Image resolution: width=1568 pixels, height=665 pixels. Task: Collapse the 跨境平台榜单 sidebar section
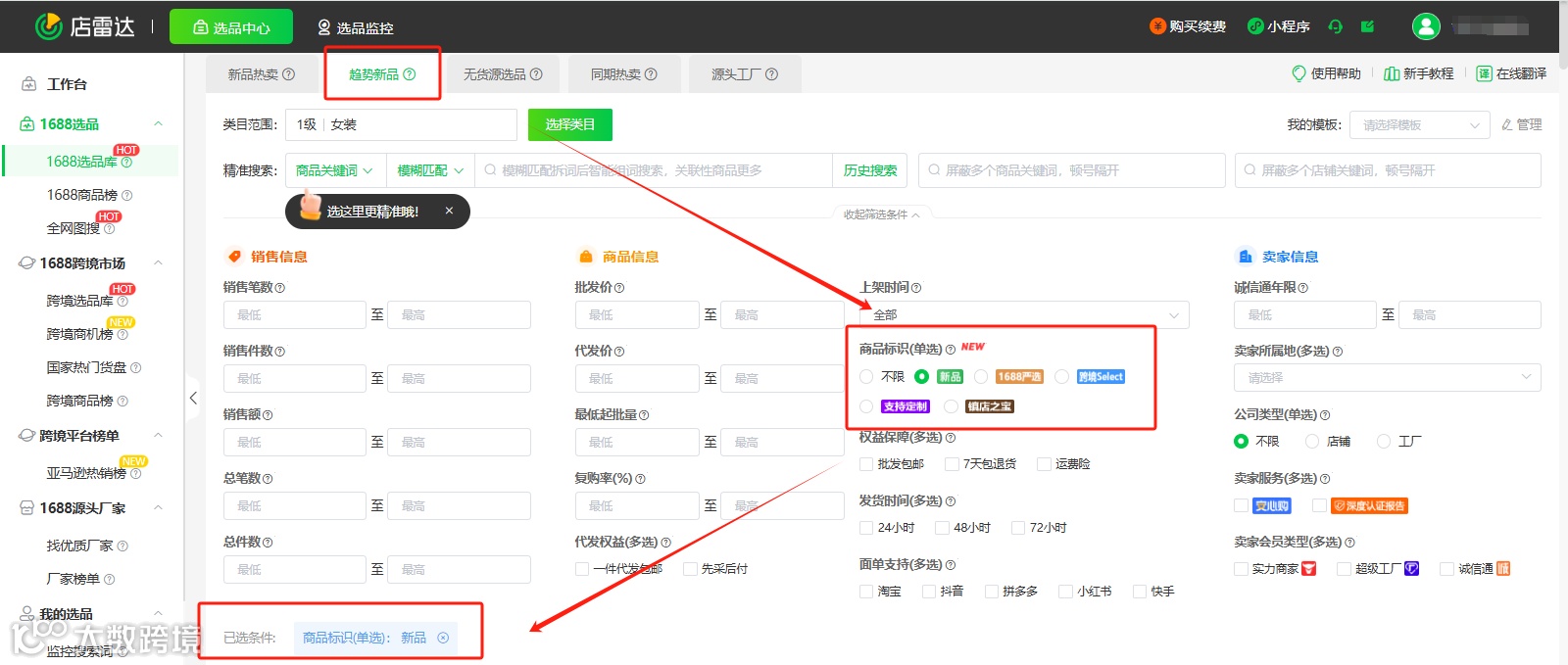point(159,436)
